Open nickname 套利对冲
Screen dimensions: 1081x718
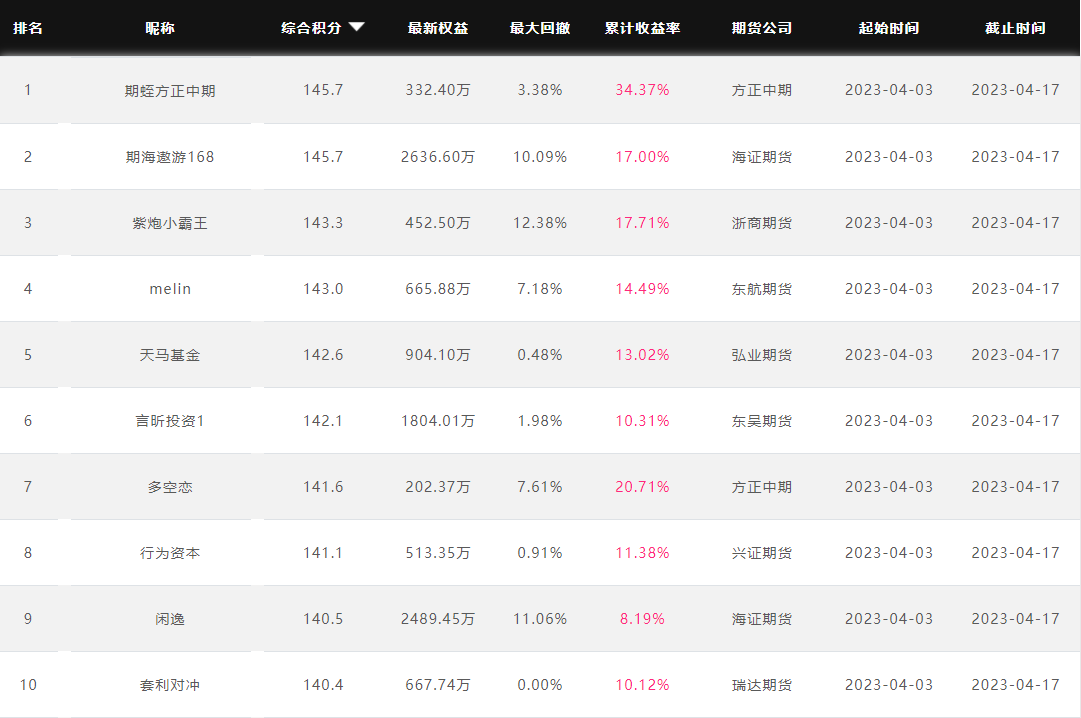click(170, 685)
